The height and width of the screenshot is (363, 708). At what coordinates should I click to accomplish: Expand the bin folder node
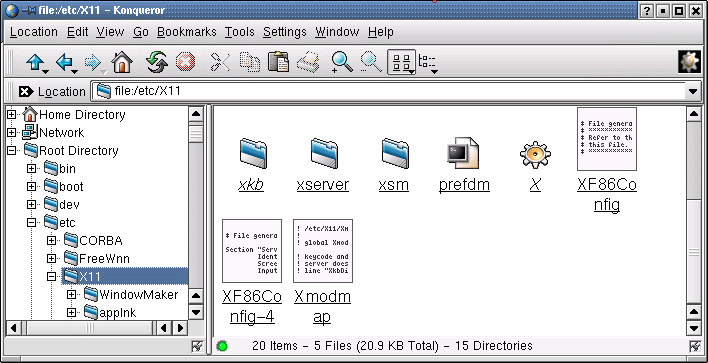(x=31, y=169)
